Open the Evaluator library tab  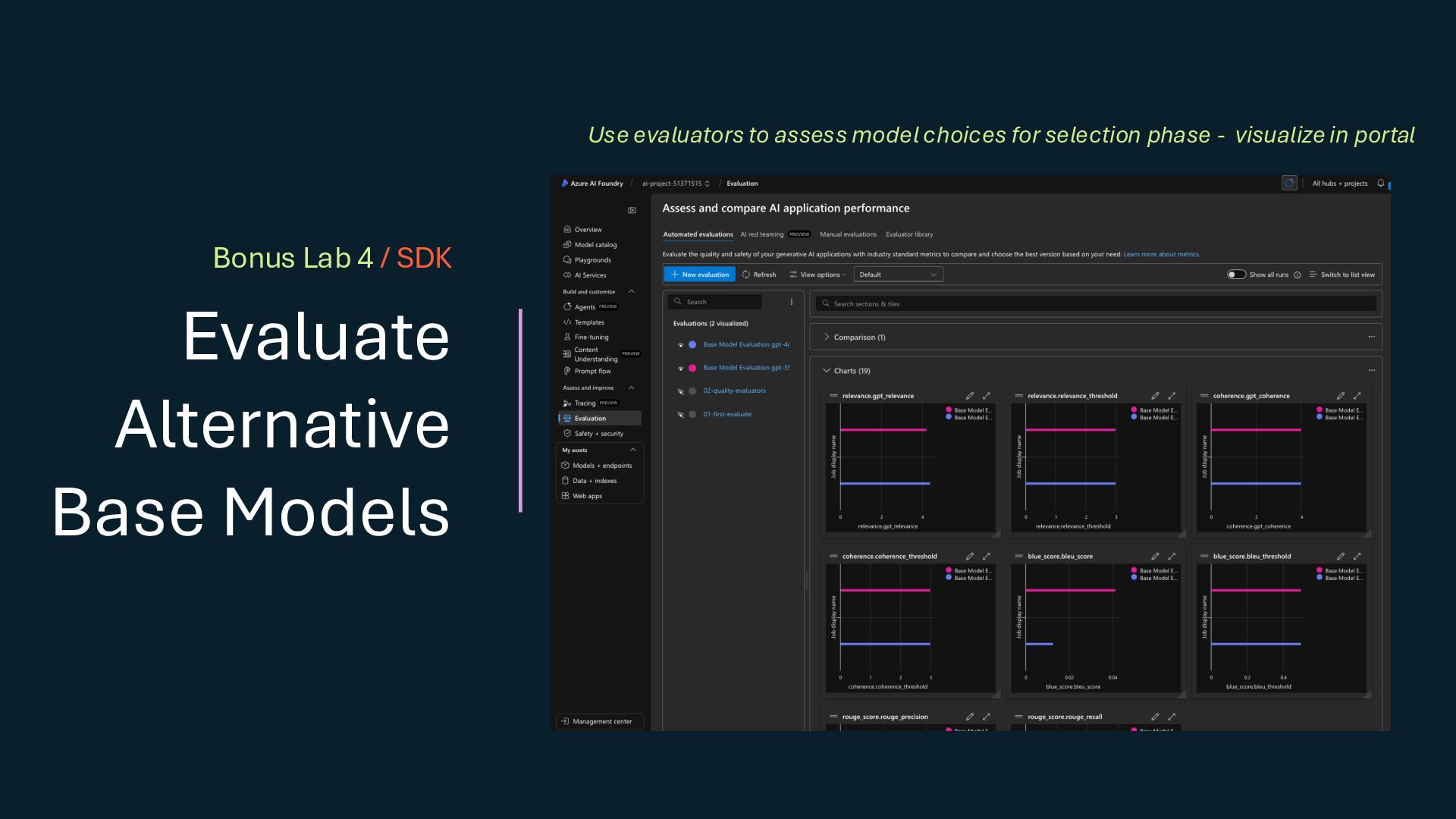point(909,234)
